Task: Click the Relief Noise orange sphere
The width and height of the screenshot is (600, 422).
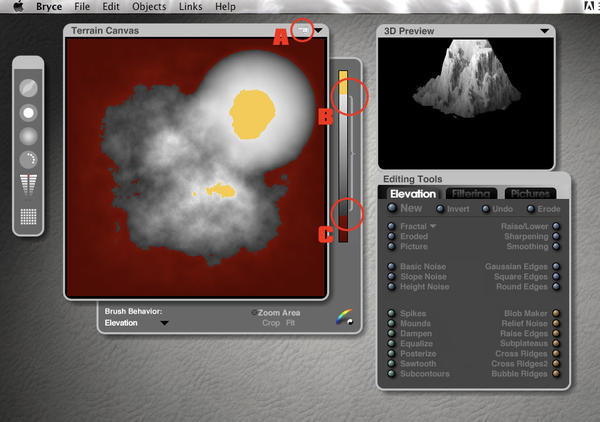Action: click(x=556, y=323)
